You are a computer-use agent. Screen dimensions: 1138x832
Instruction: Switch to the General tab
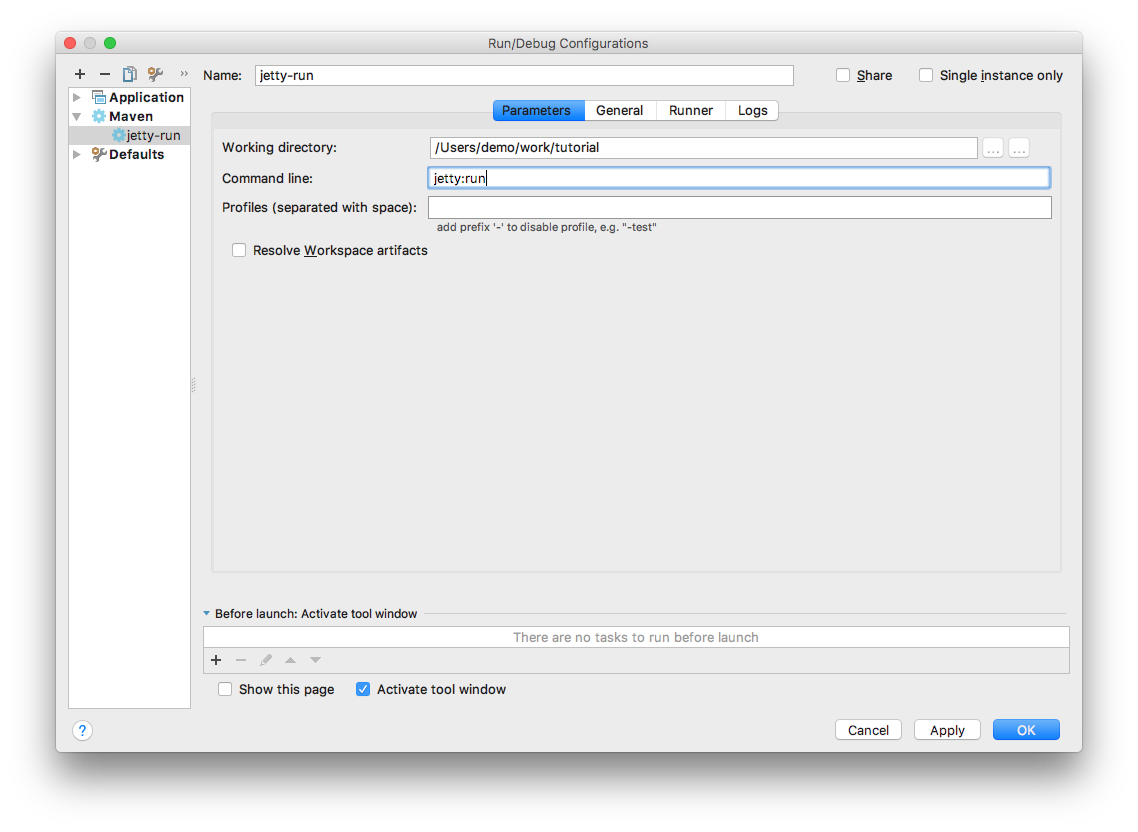619,111
